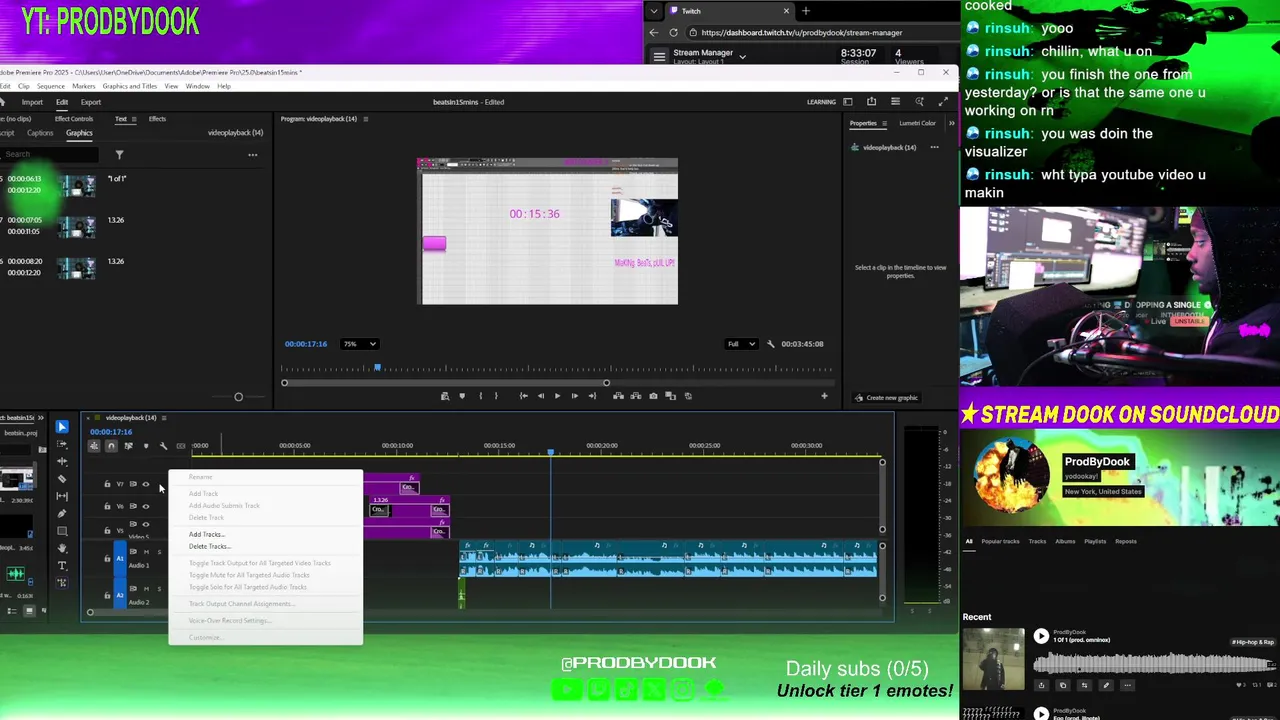Open the three-dots menu in the Text panel
The width and height of the screenshot is (1280, 720).
pyautogui.click(x=253, y=154)
